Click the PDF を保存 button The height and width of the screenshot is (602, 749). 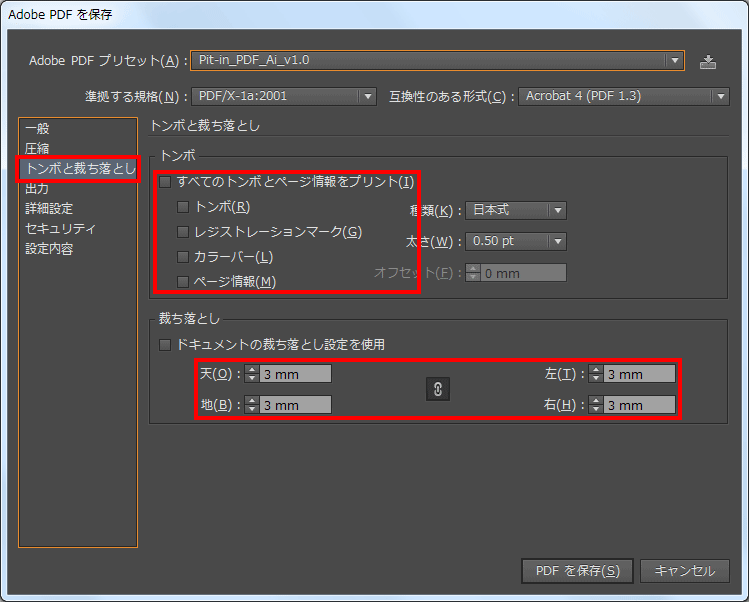(577, 571)
